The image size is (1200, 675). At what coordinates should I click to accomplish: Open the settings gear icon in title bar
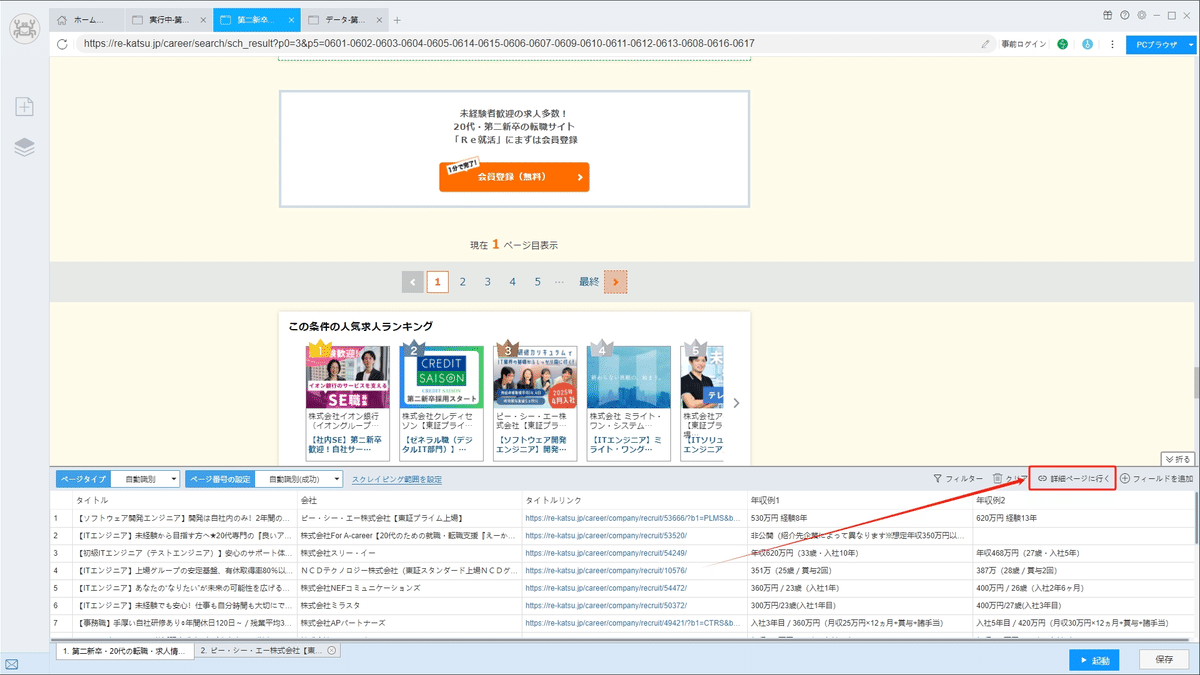(x=1141, y=15)
